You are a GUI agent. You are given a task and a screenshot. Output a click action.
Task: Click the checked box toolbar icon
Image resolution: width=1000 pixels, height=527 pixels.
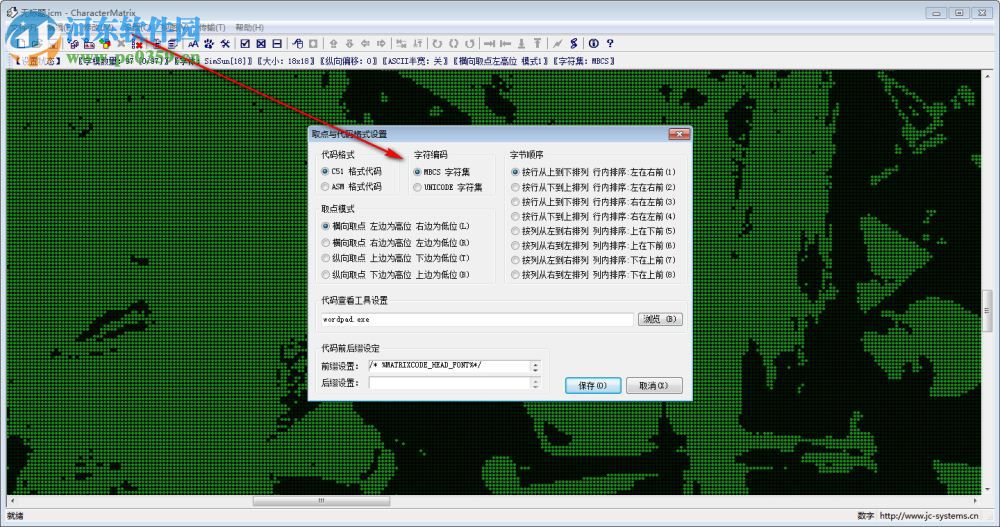pyautogui.click(x=245, y=43)
